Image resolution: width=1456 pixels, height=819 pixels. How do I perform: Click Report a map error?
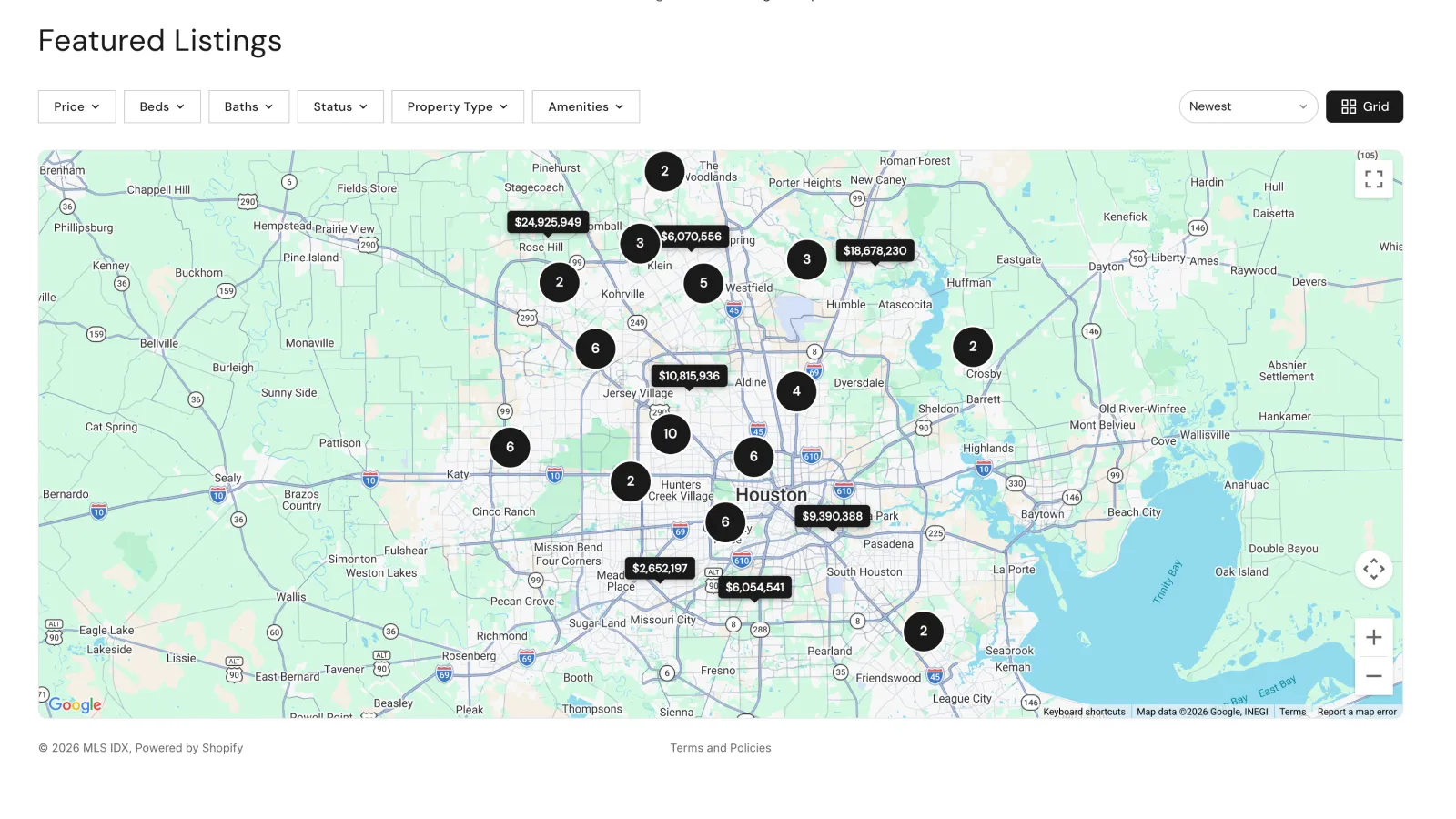point(1357,712)
